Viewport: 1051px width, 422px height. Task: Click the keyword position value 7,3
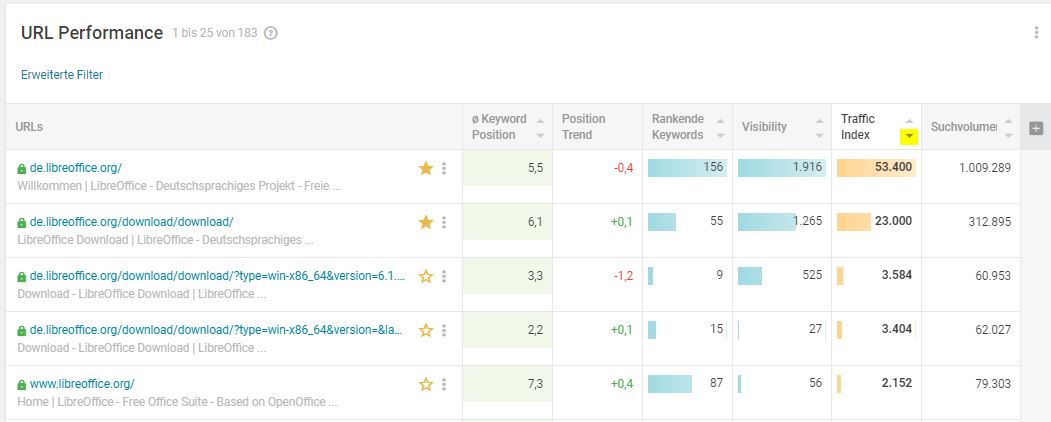(x=535, y=384)
